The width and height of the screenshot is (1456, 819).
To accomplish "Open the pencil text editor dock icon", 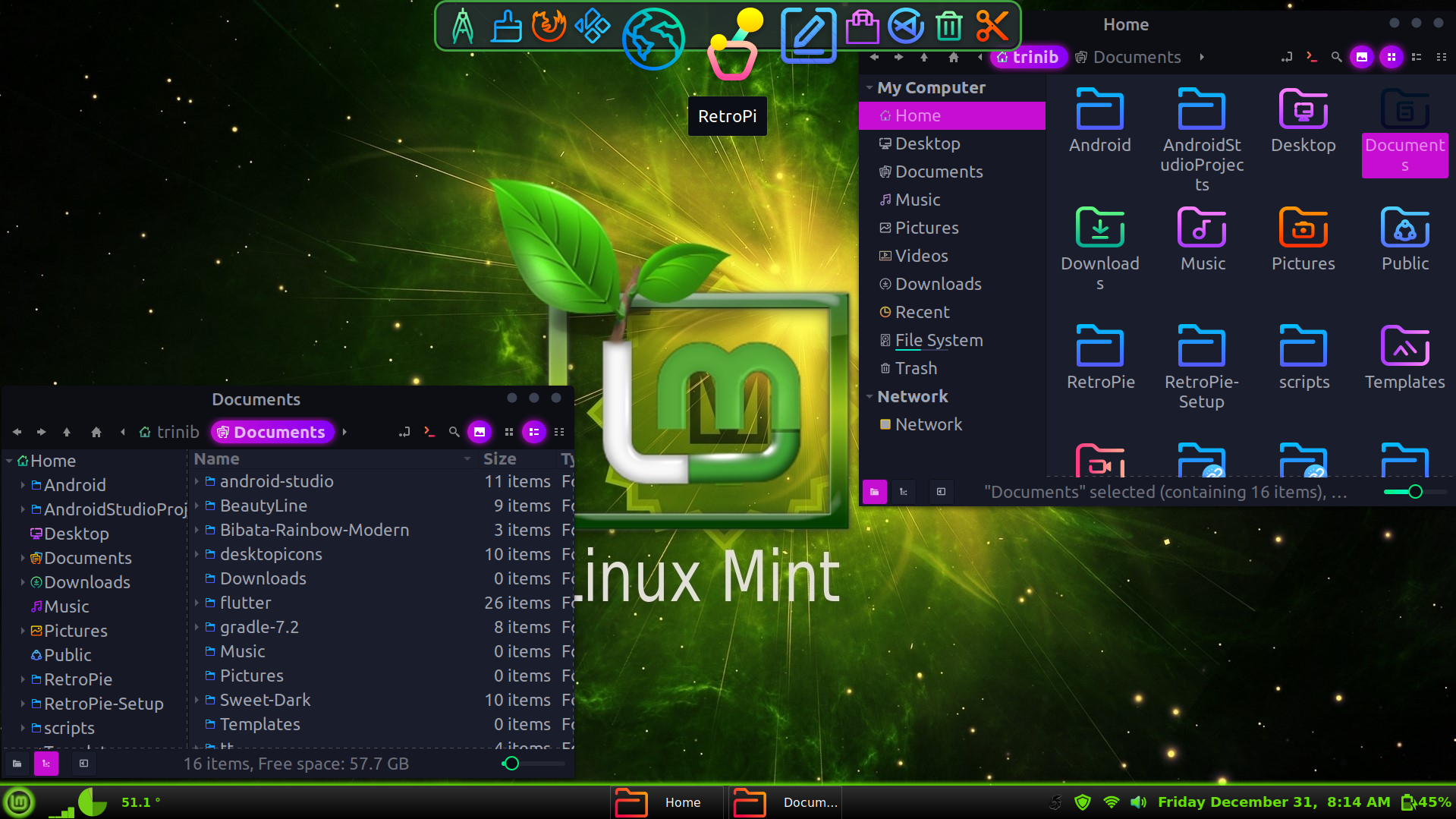I will (809, 34).
